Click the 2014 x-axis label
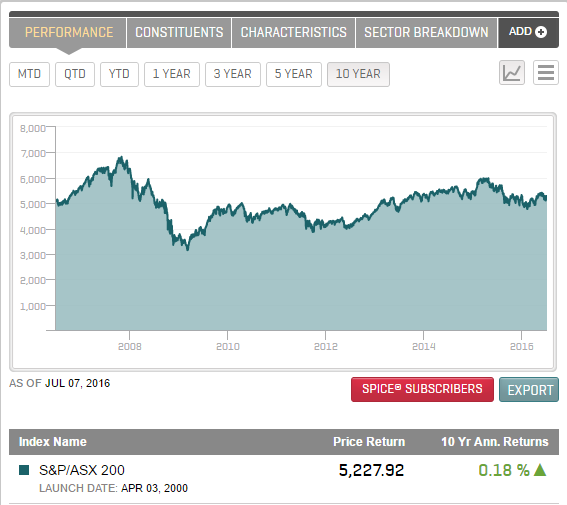The image size is (567, 505). pyautogui.click(x=424, y=347)
